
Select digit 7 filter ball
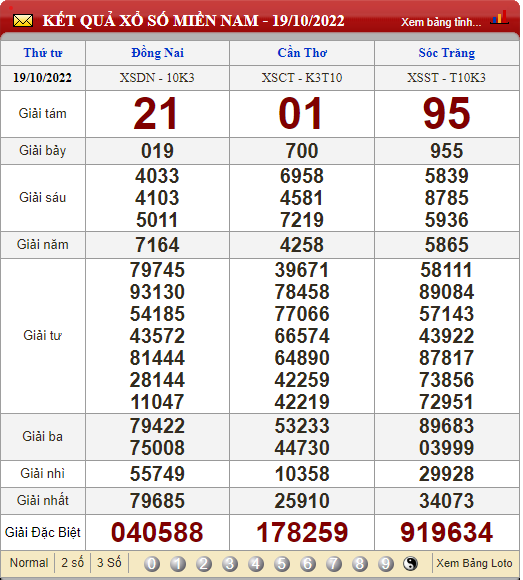[x=334, y=564]
